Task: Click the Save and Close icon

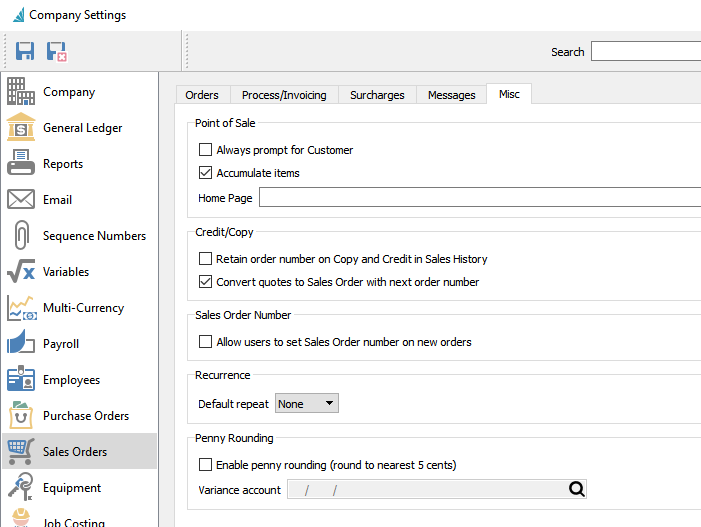Action: click(57, 51)
